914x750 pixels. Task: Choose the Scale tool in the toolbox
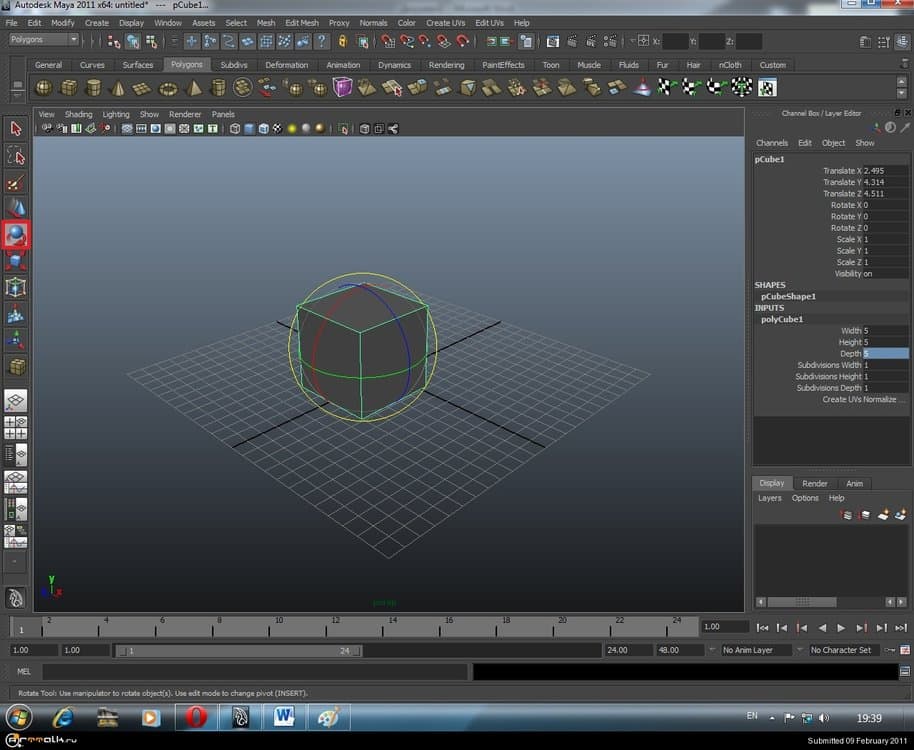(x=16, y=261)
